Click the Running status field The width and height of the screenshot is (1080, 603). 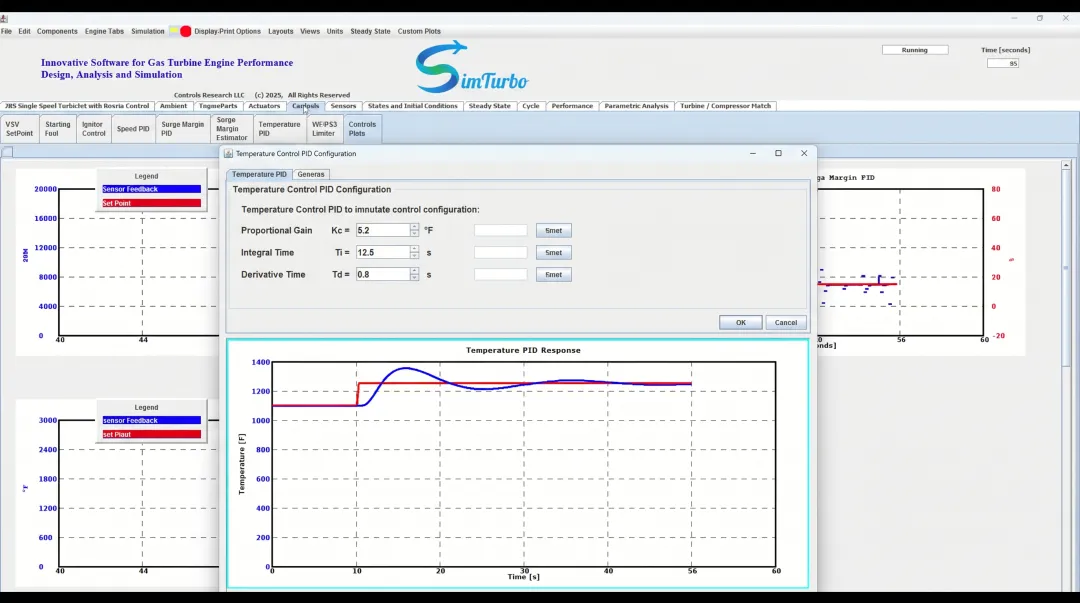pyautogui.click(x=915, y=50)
